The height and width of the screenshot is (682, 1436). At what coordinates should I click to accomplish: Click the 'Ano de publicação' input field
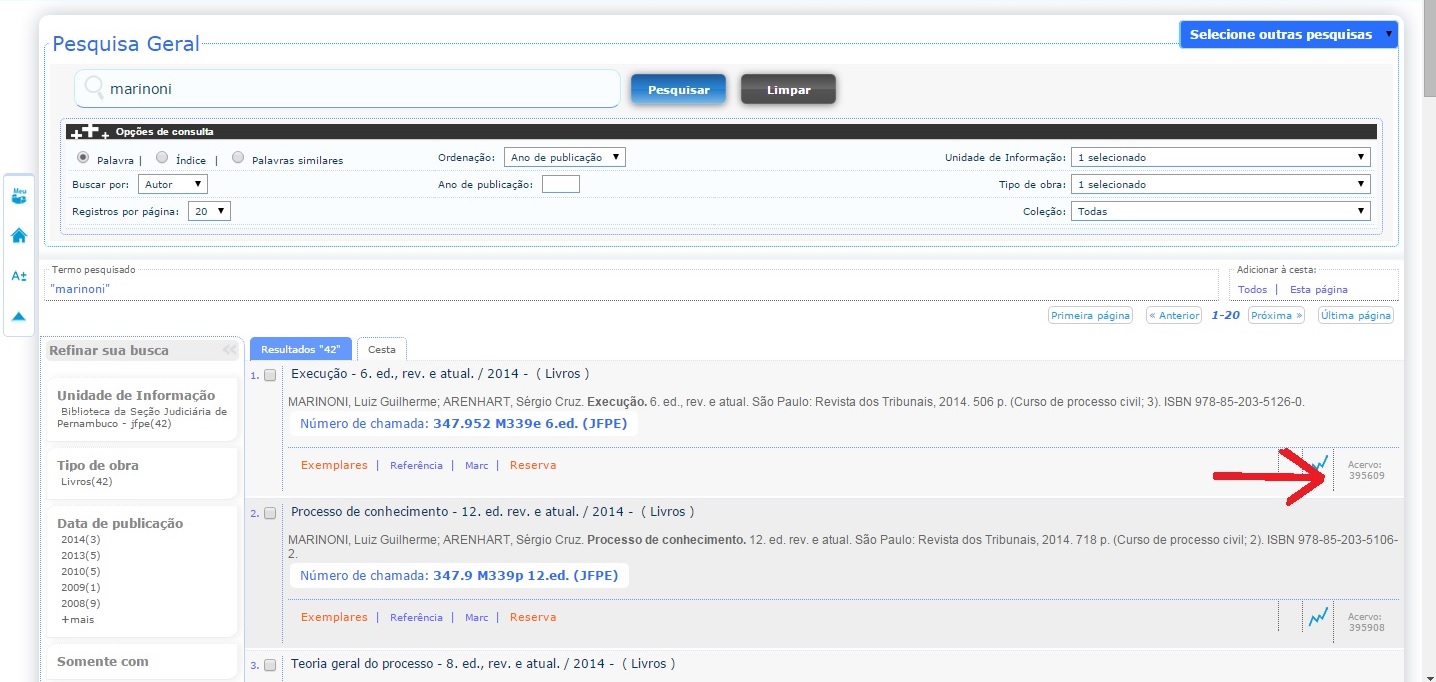pyautogui.click(x=560, y=184)
